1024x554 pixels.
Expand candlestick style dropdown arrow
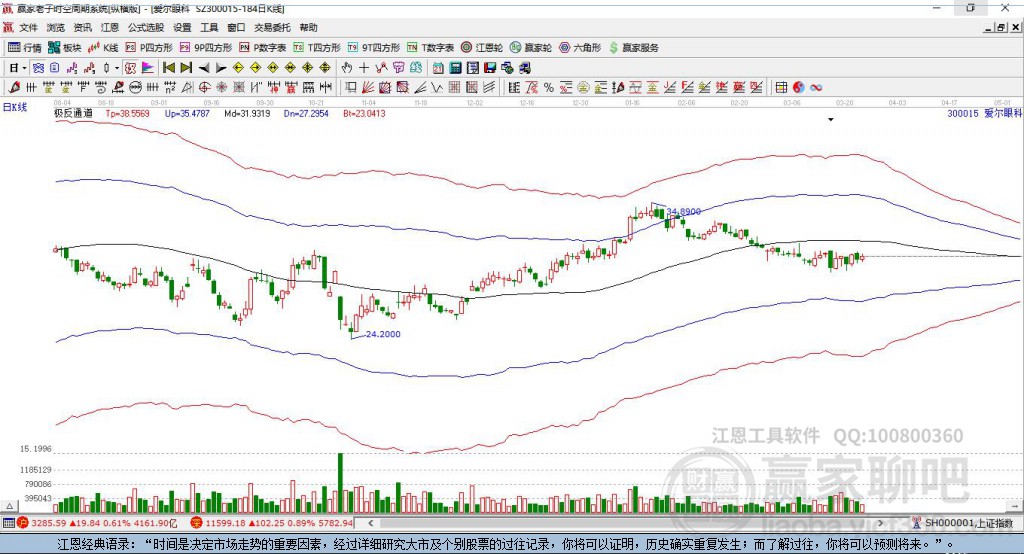click(117, 68)
